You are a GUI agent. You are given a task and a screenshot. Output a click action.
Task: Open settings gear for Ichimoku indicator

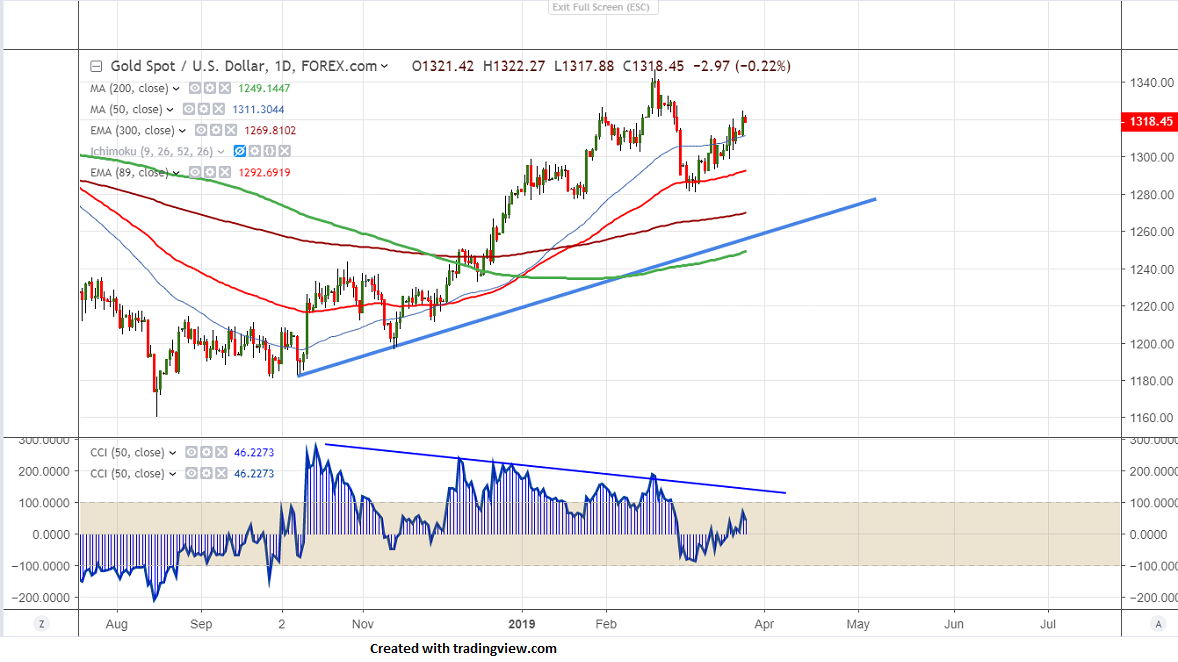(255, 151)
